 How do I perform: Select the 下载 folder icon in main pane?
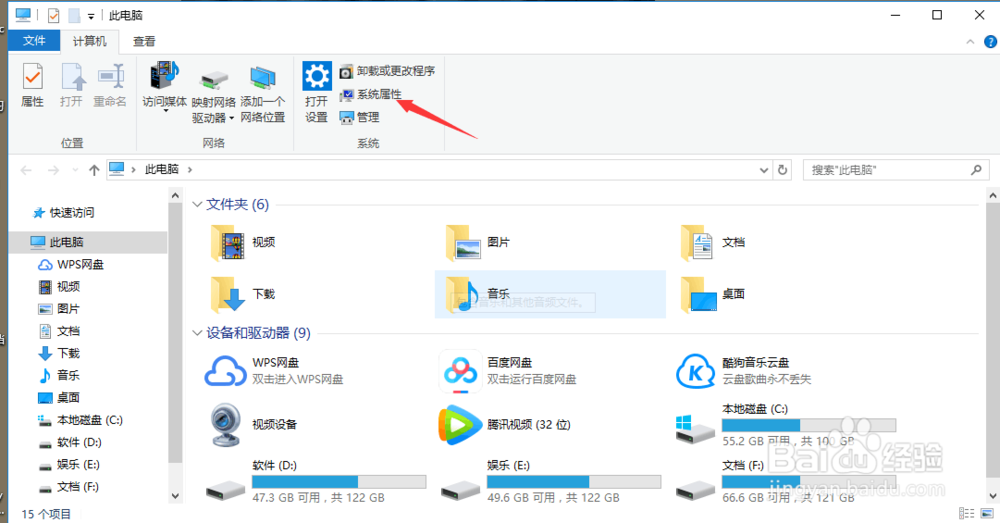pyautogui.click(x=228, y=294)
